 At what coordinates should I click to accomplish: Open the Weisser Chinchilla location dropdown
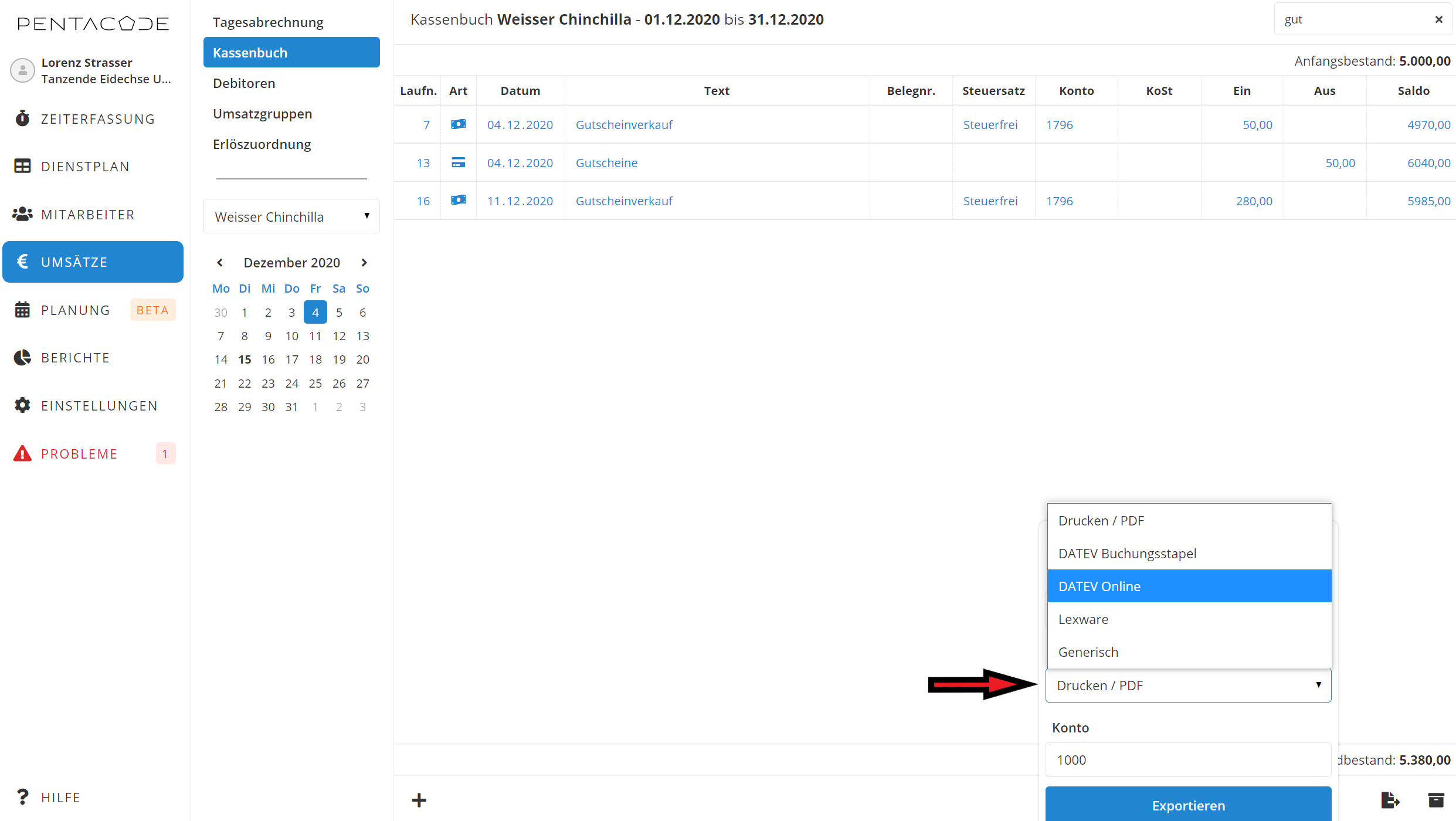pos(291,216)
